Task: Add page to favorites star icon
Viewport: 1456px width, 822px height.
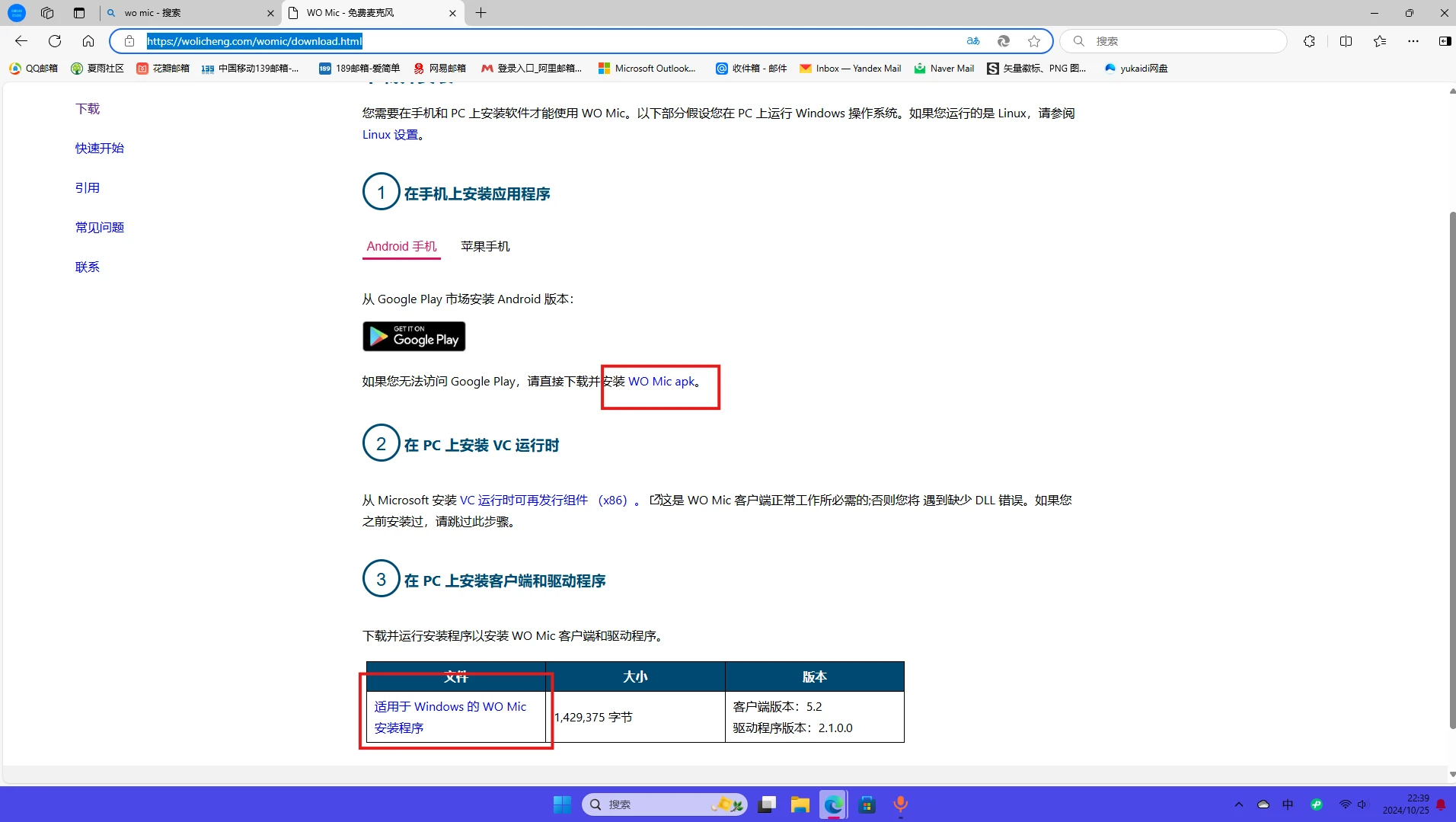Action: (x=1033, y=41)
